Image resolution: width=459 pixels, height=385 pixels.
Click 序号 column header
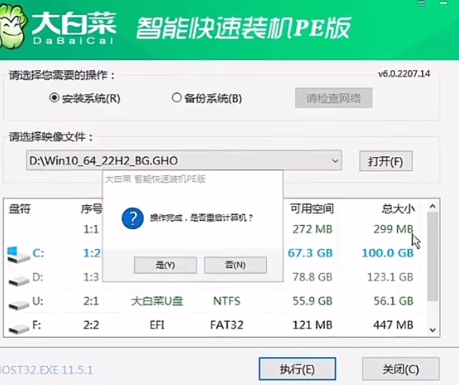(x=91, y=209)
